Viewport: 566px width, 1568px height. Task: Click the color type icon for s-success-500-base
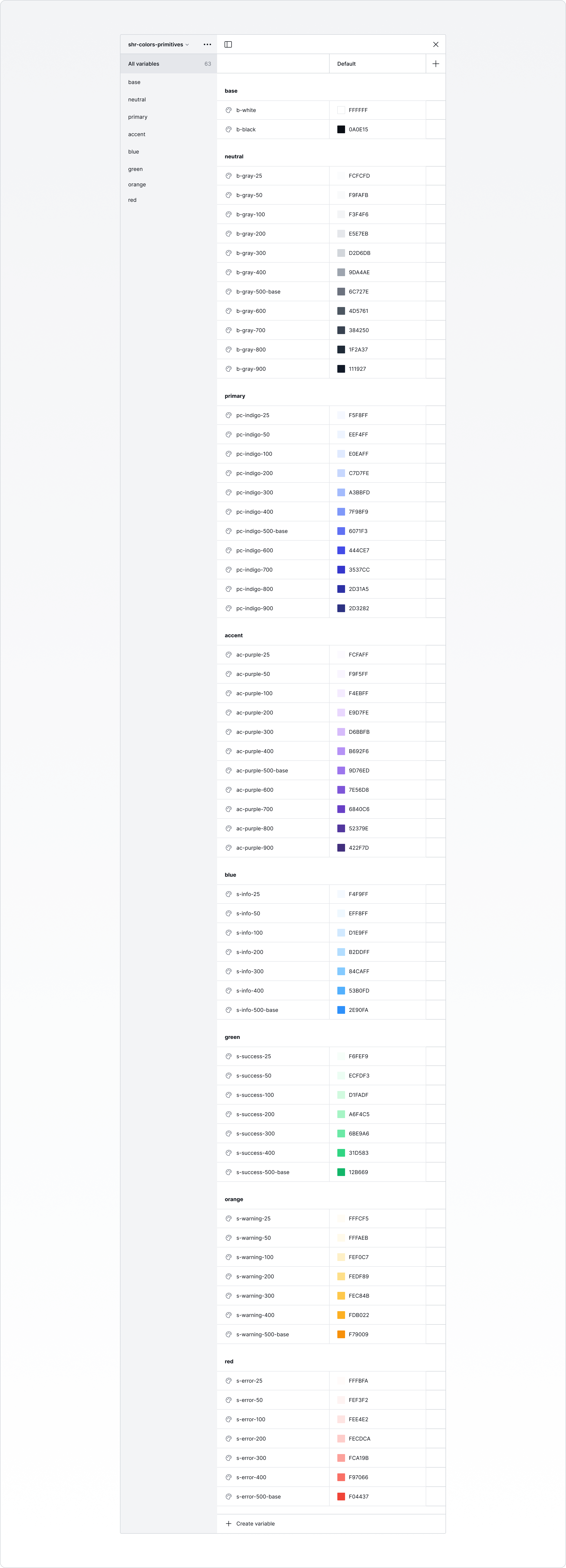point(229,1172)
